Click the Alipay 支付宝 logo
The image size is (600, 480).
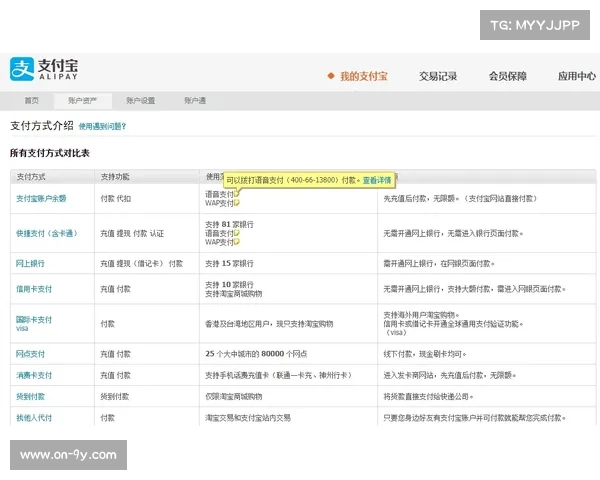click(x=44, y=69)
